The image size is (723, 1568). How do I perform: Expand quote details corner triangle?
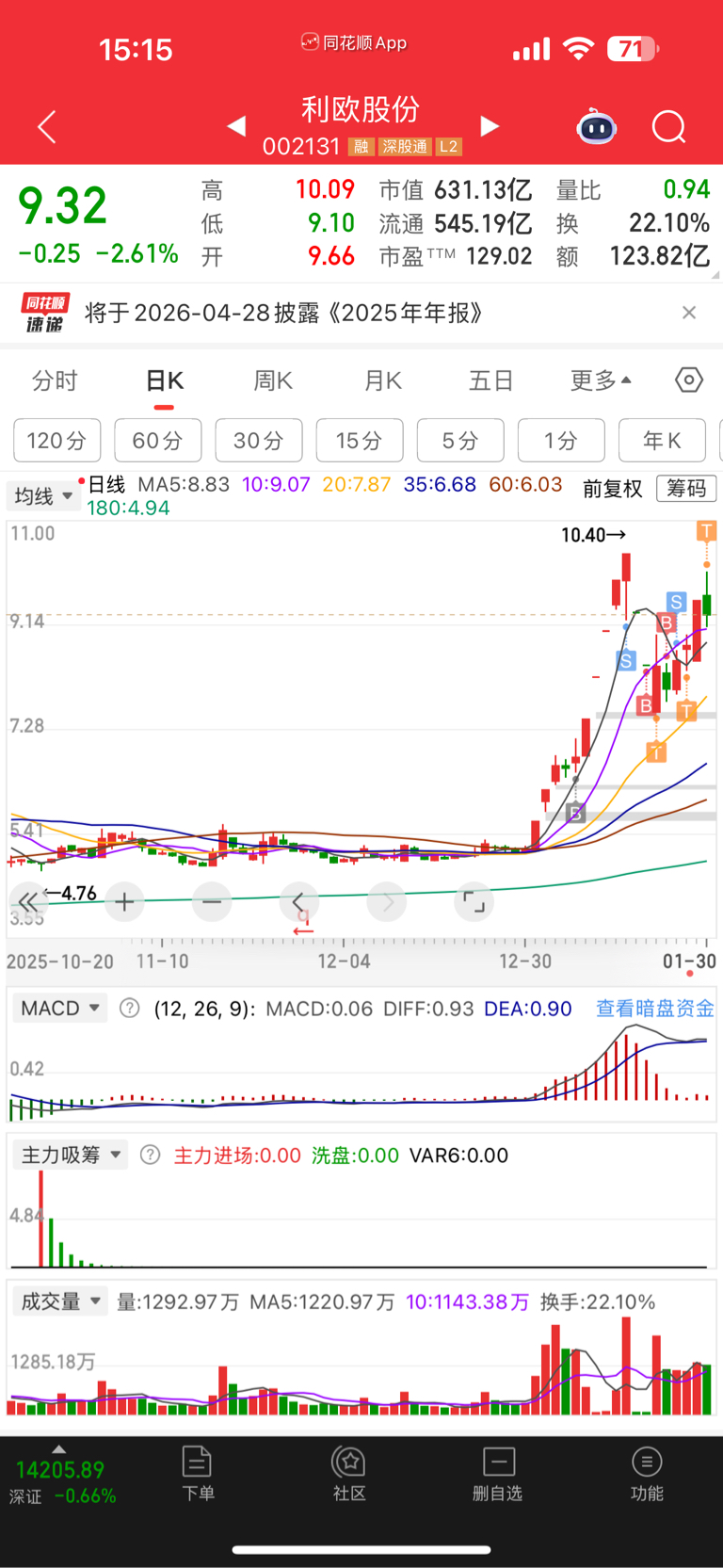[715, 275]
